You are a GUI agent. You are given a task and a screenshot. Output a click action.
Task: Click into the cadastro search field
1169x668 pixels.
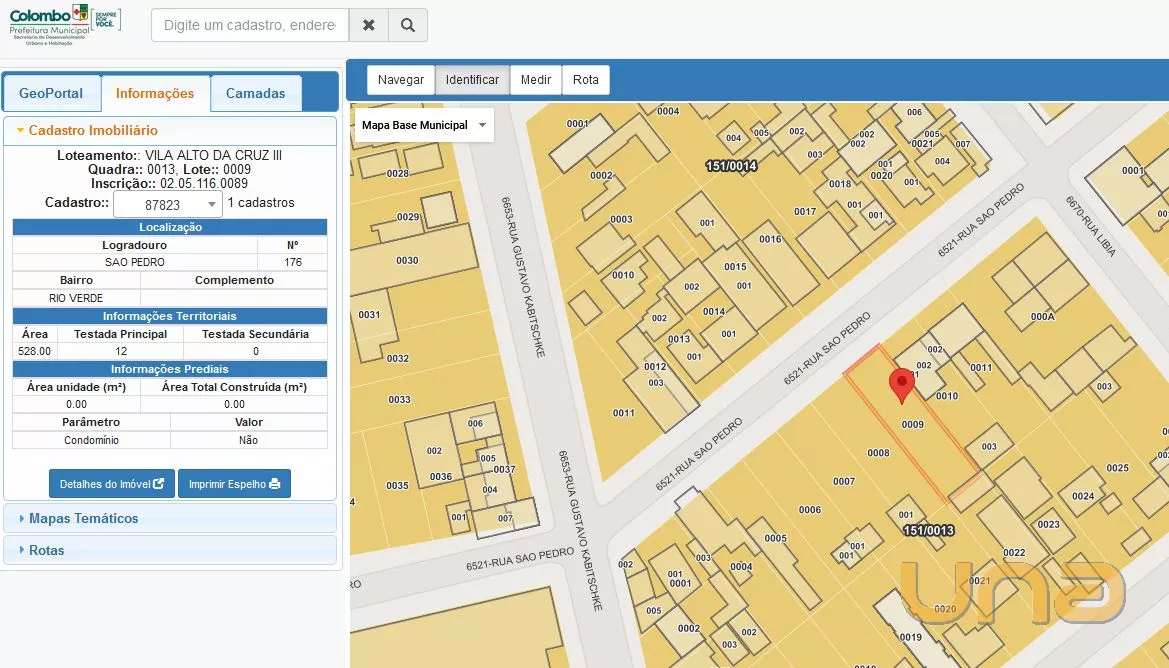click(250, 25)
